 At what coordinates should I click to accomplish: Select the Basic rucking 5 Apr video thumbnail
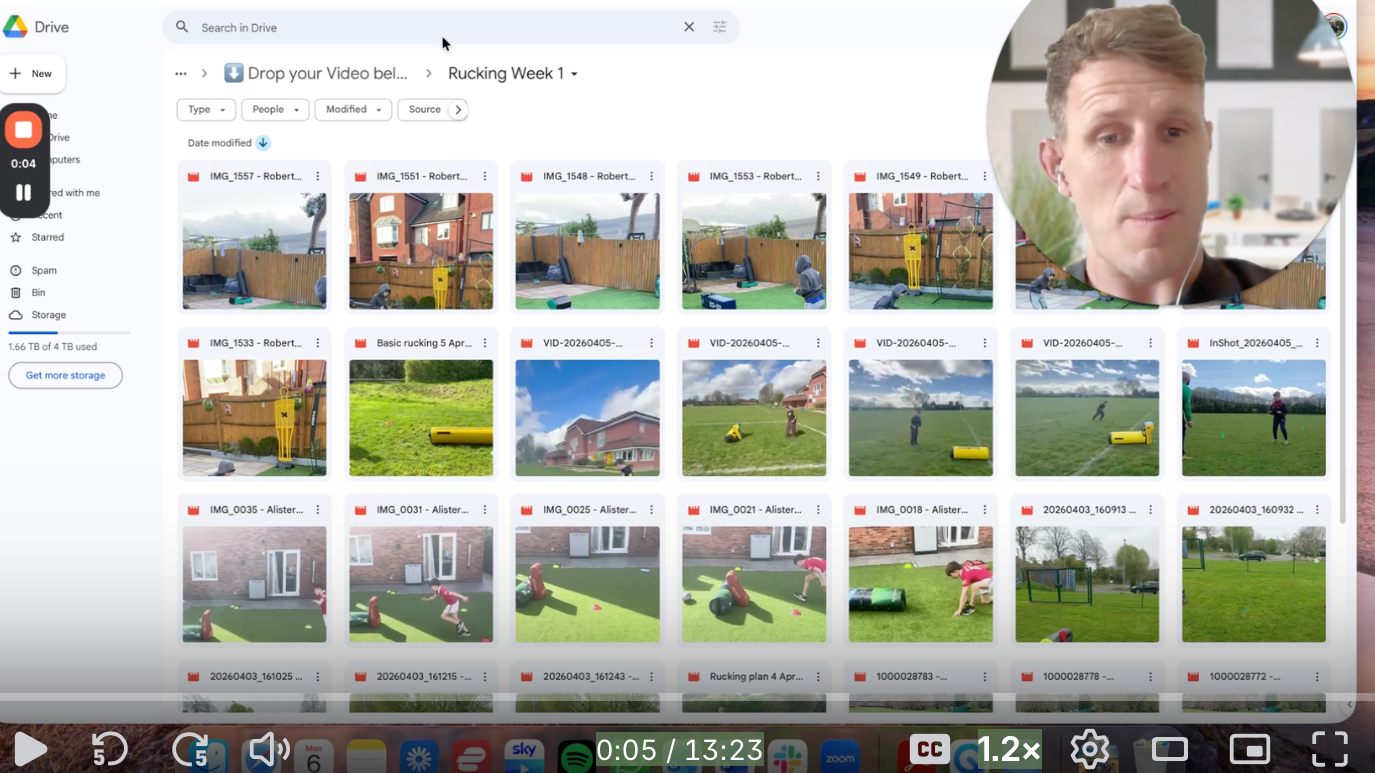point(421,418)
